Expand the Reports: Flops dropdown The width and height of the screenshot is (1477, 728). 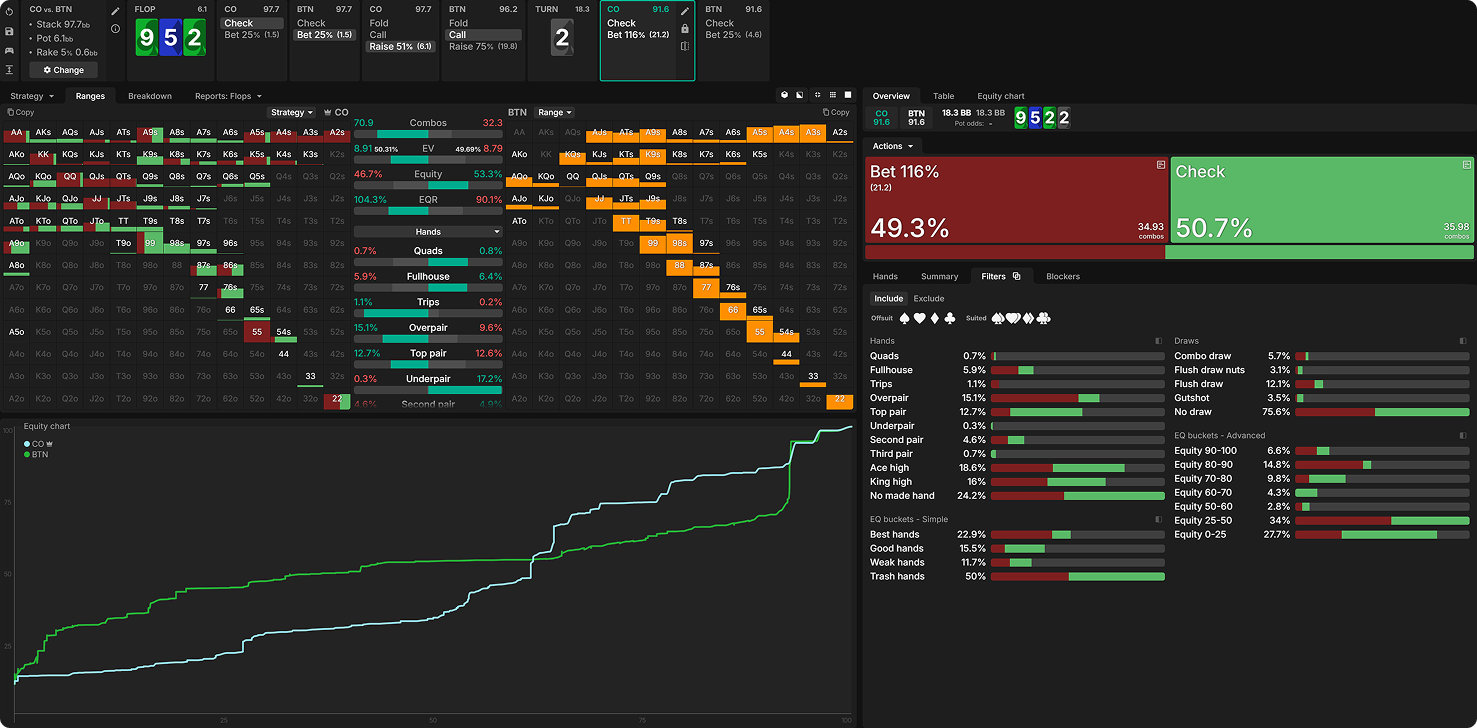[x=228, y=96]
